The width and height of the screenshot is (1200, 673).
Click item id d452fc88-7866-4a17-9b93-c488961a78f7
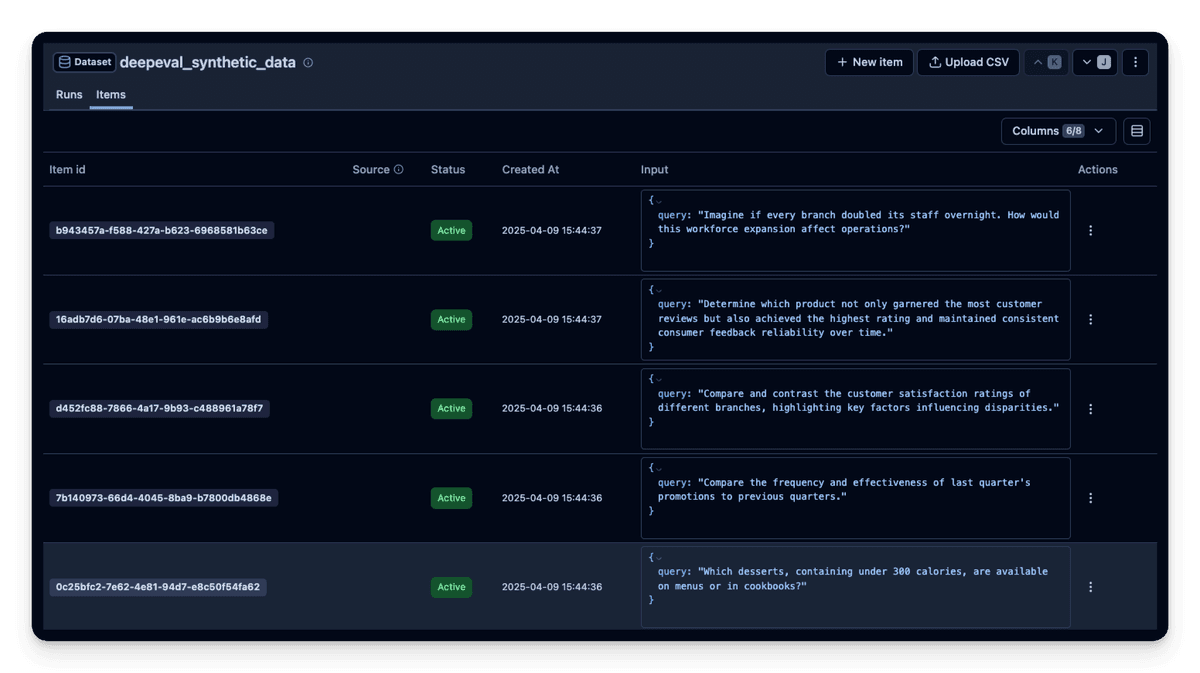point(159,409)
